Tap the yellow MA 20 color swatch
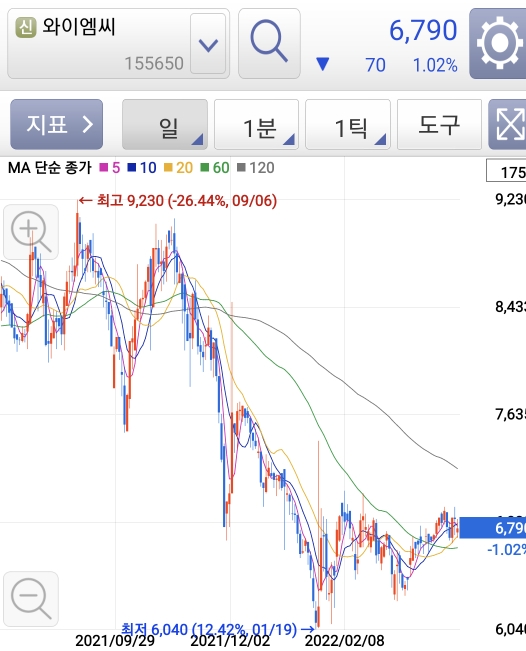Image resolution: width=526 pixels, height=651 pixels. [x=168, y=168]
